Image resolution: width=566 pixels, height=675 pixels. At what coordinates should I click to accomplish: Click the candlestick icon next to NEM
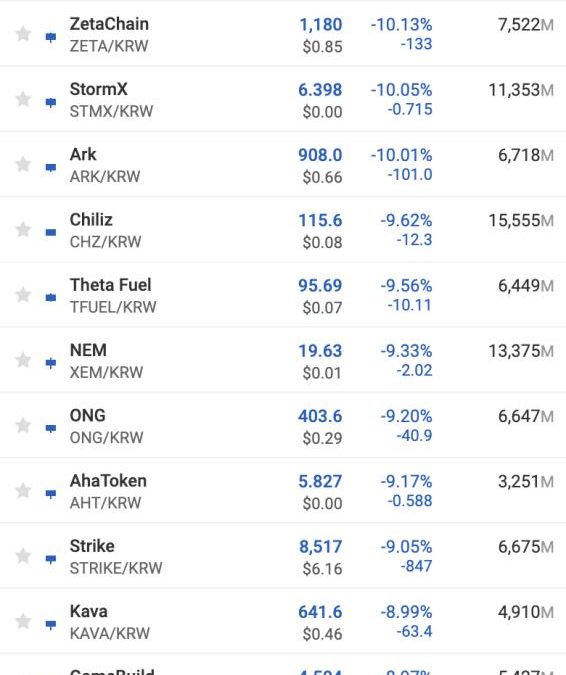(51, 363)
